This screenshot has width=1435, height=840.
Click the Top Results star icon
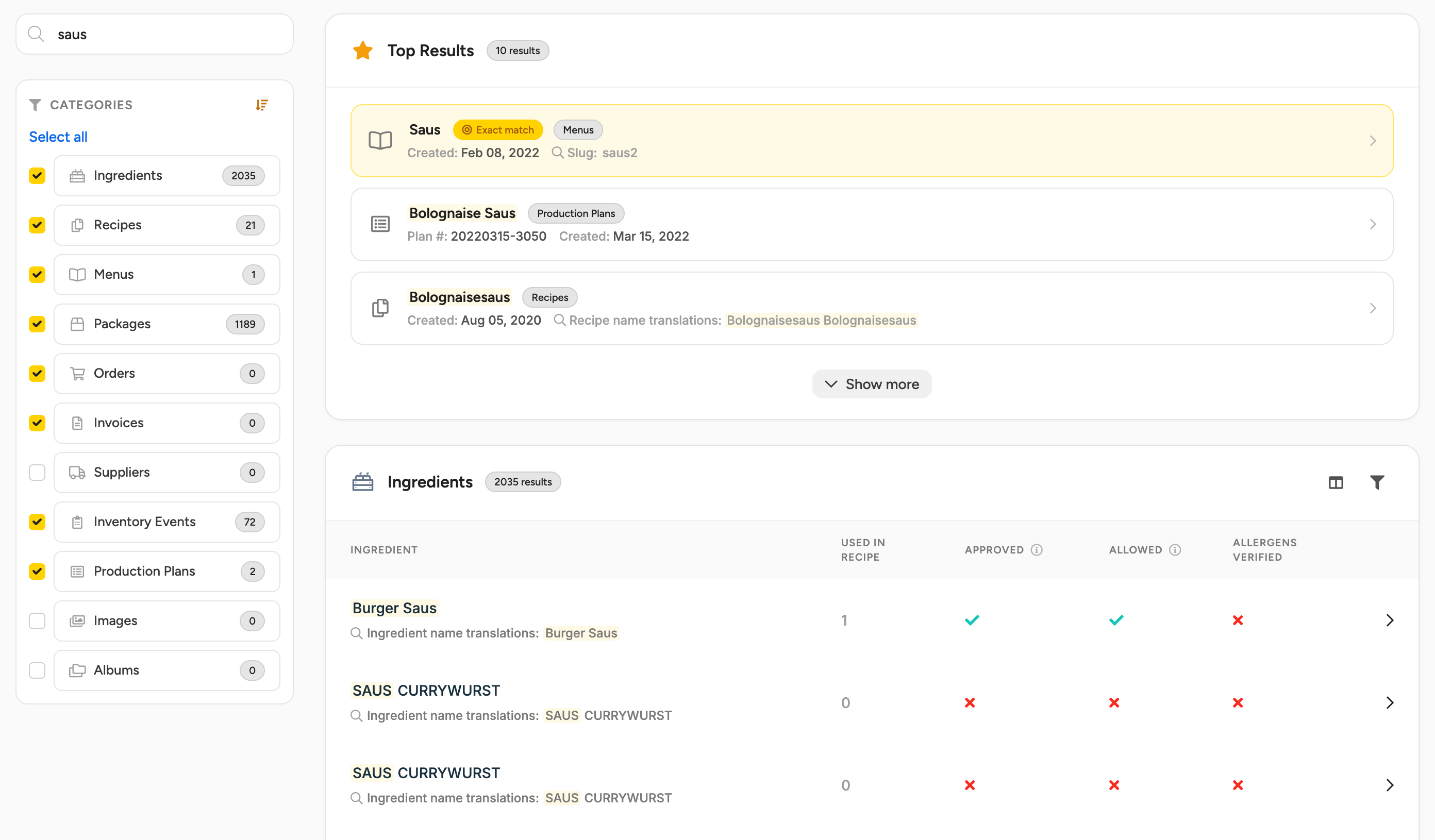pos(363,50)
